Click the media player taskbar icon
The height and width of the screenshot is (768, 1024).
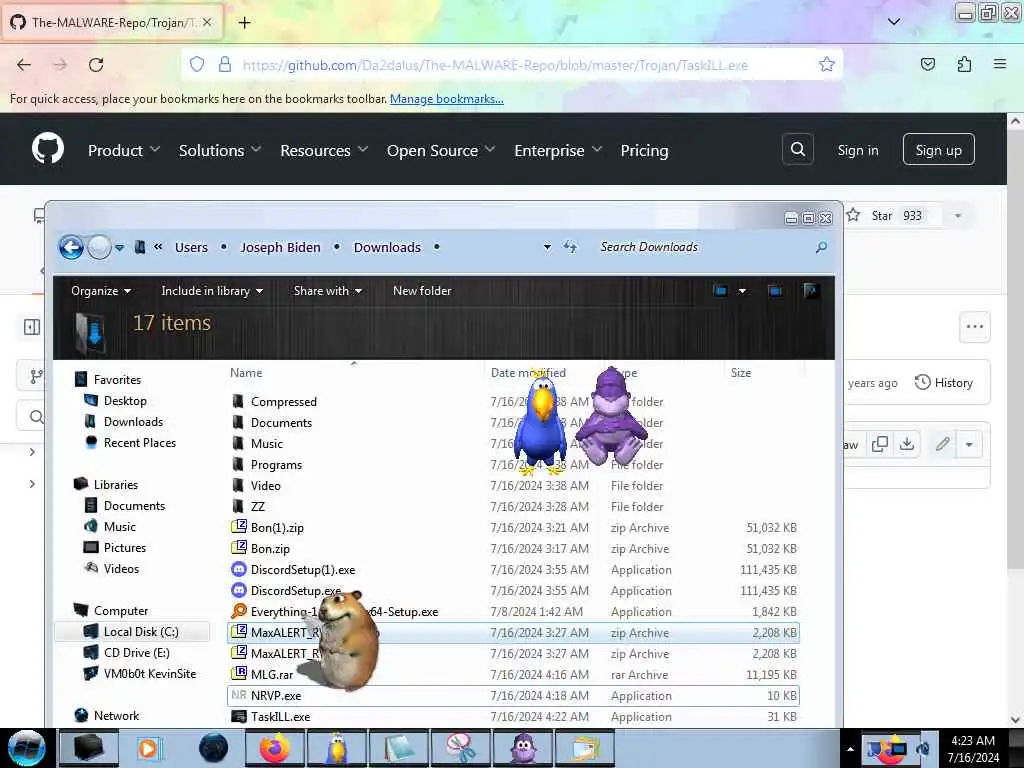[148, 748]
